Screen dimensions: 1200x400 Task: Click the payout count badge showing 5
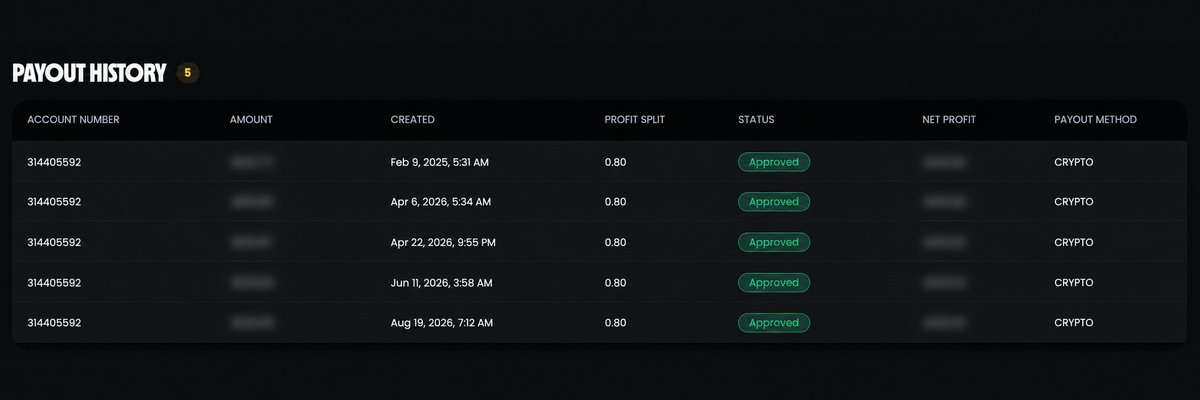coord(187,73)
